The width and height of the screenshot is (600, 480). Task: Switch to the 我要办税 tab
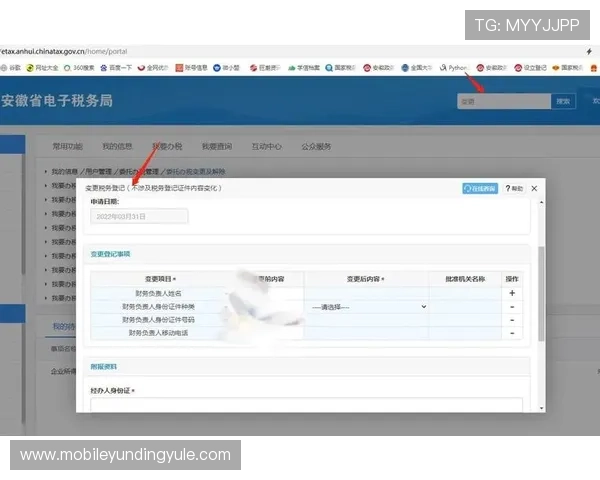click(x=167, y=146)
